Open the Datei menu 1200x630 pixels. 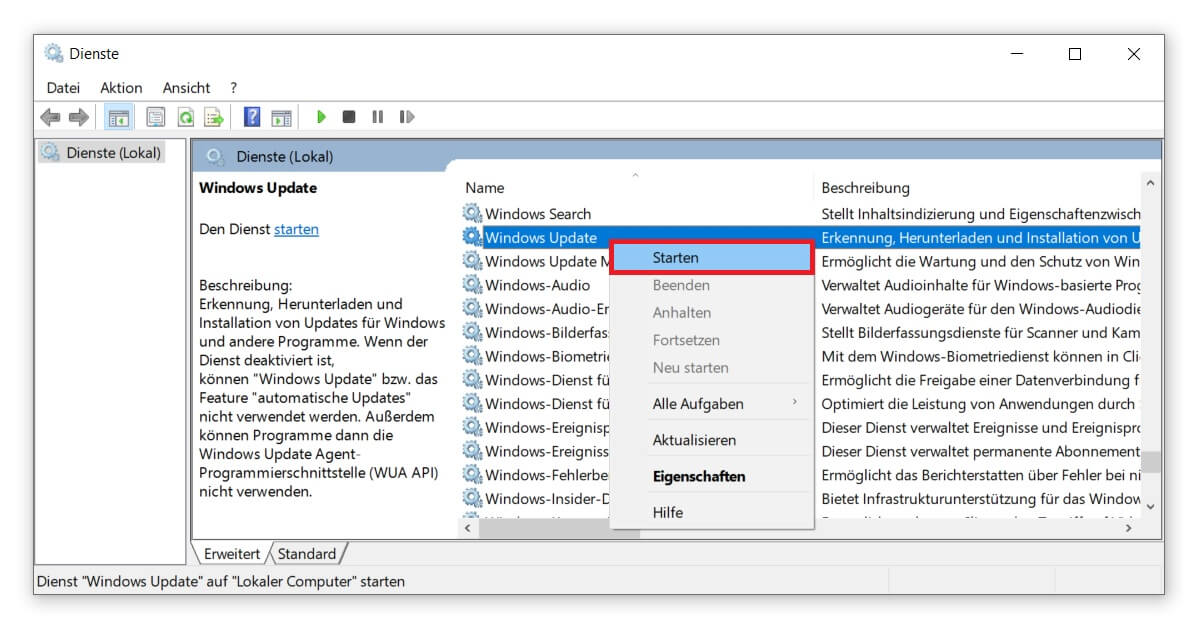pyautogui.click(x=63, y=88)
